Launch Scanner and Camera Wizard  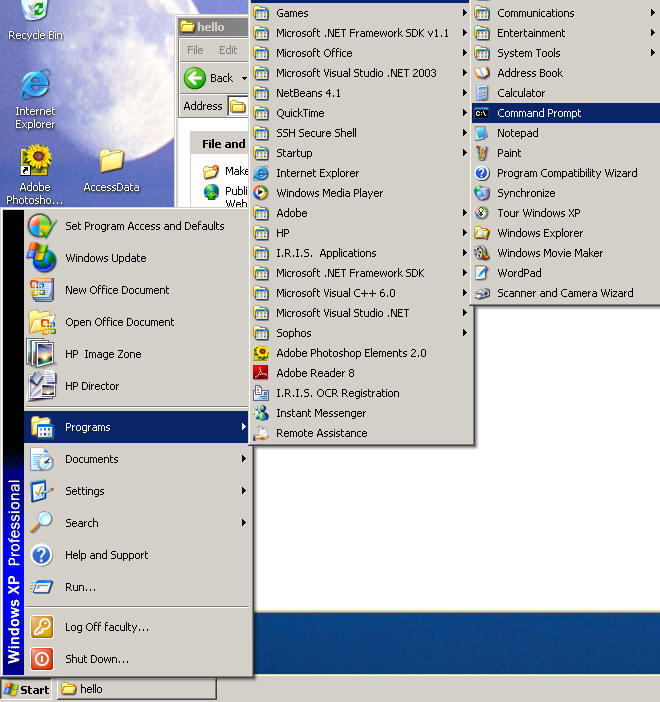(566, 293)
